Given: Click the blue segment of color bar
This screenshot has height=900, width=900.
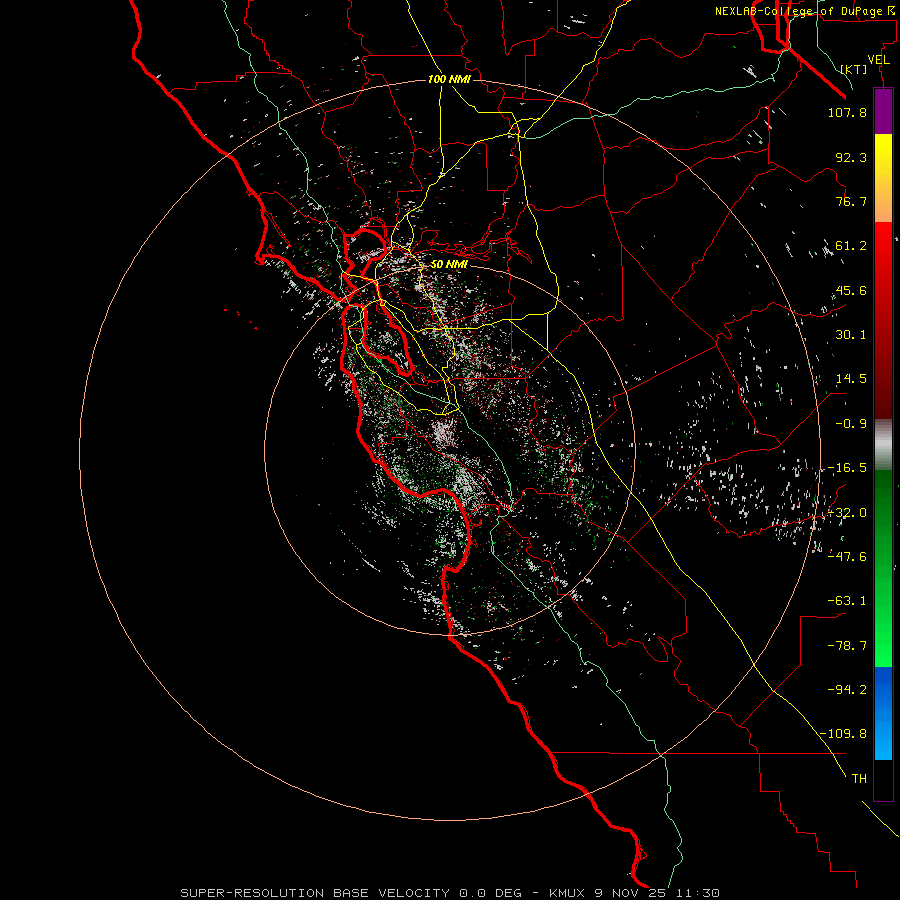Looking at the screenshot, I should 883,713.
